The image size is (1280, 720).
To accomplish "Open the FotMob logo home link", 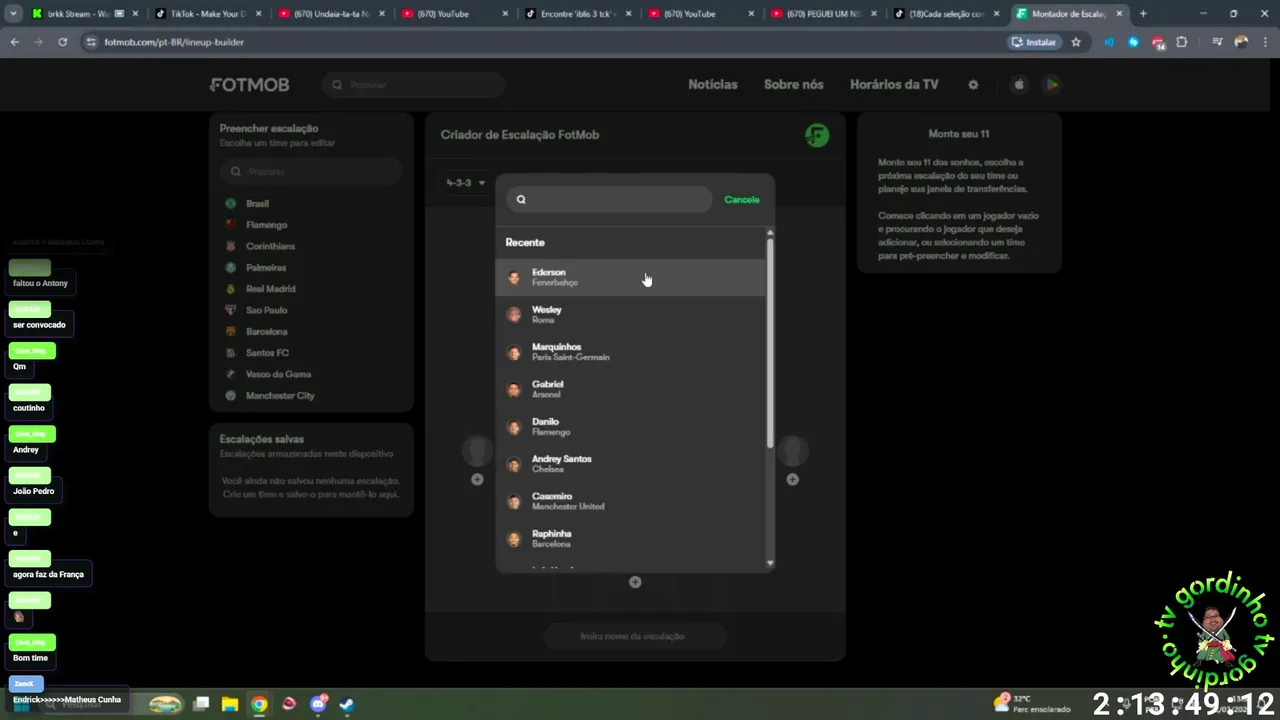I will 249,85.
